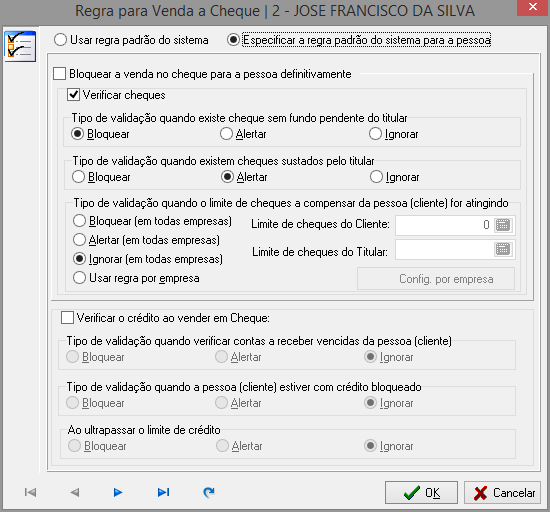Enable Verificar o crédito ao vender em Cheque
The width and height of the screenshot is (550, 512).
coord(67,318)
